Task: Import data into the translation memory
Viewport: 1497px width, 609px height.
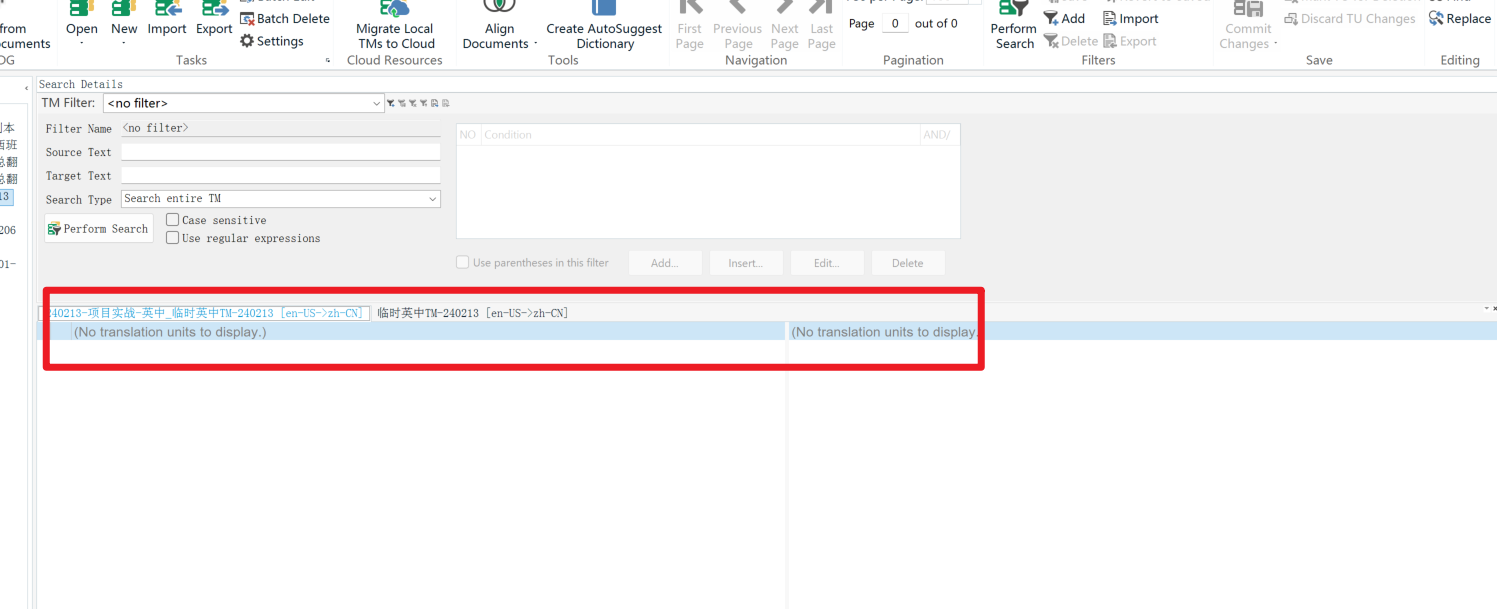Action: pyautogui.click(x=167, y=18)
